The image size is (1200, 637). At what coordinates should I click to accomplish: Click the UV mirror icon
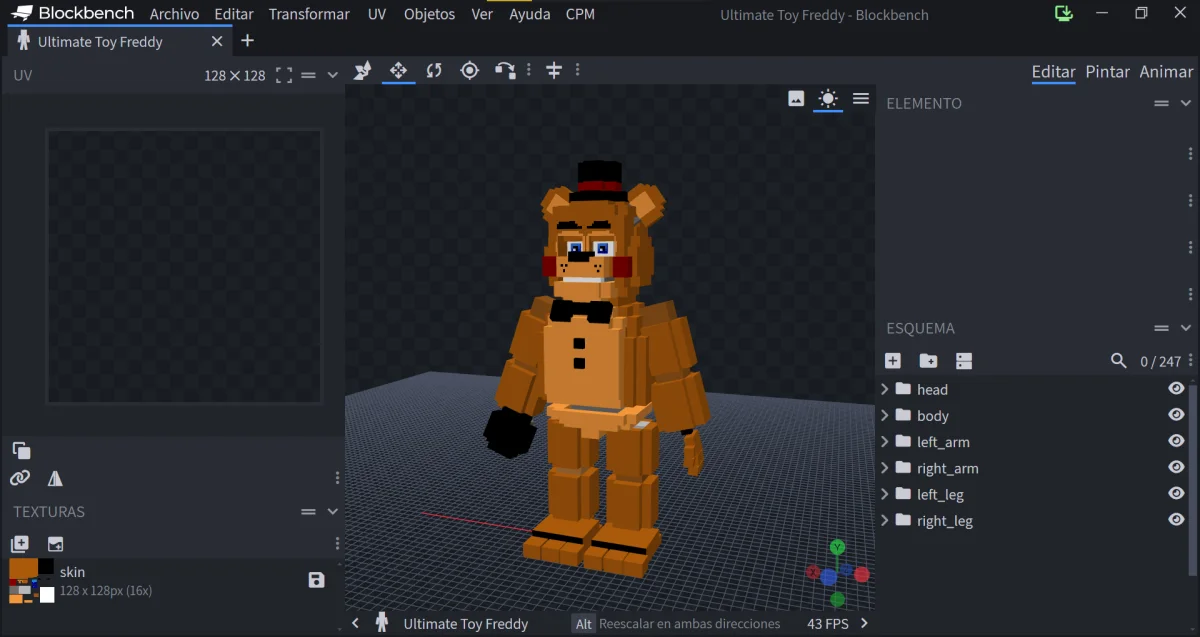pyautogui.click(x=55, y=478)
